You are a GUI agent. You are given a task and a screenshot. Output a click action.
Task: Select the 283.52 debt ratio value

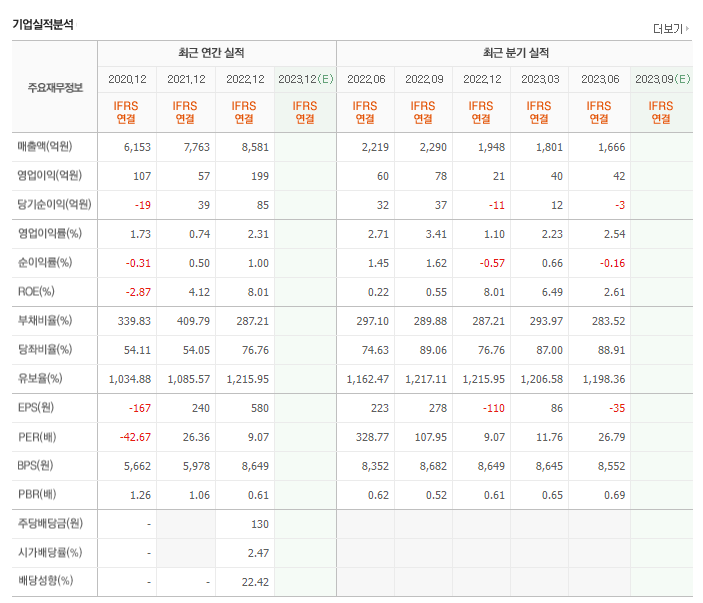[x=608, y=321]
